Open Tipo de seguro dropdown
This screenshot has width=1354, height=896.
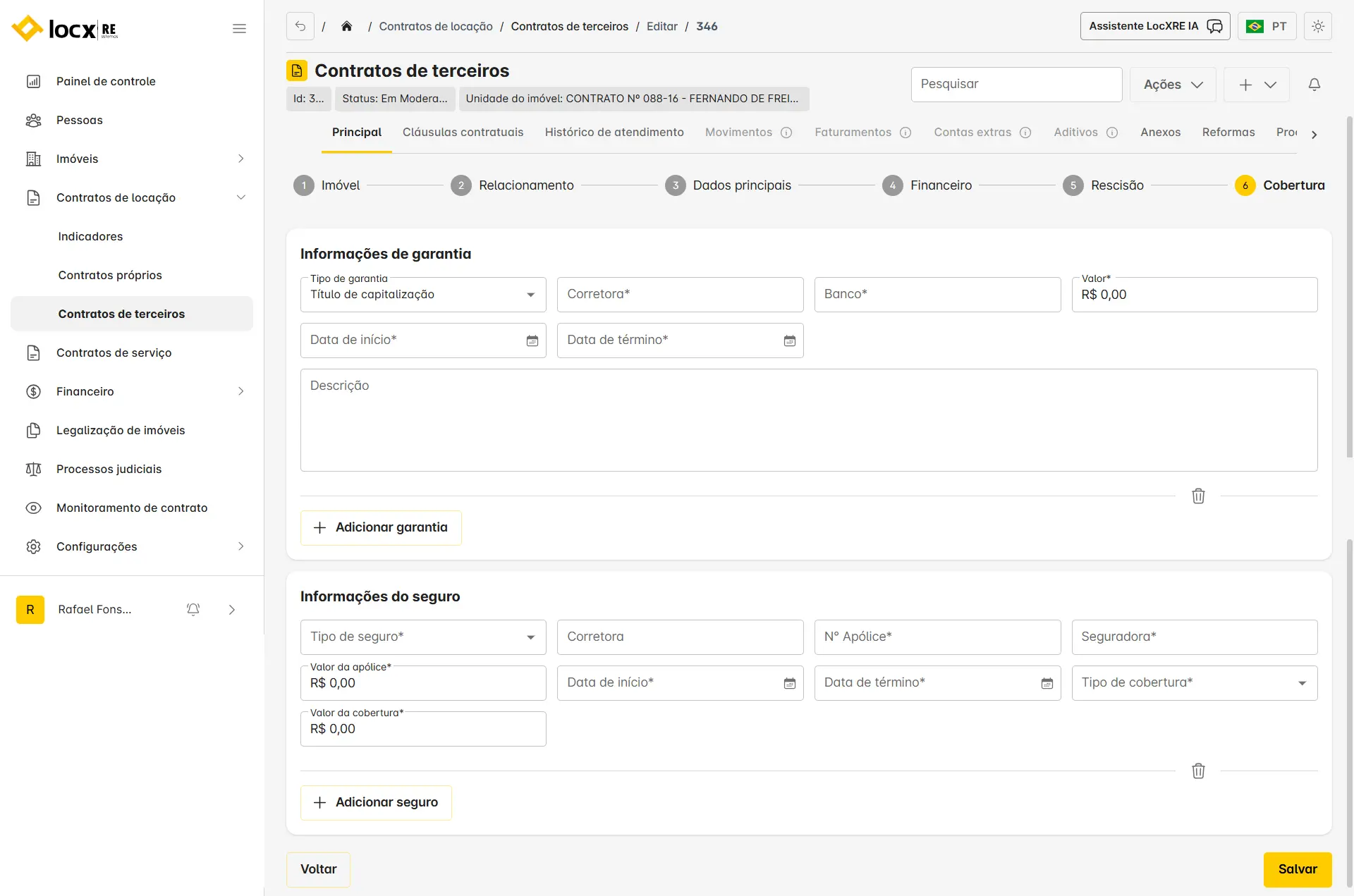tap(423, 637)
